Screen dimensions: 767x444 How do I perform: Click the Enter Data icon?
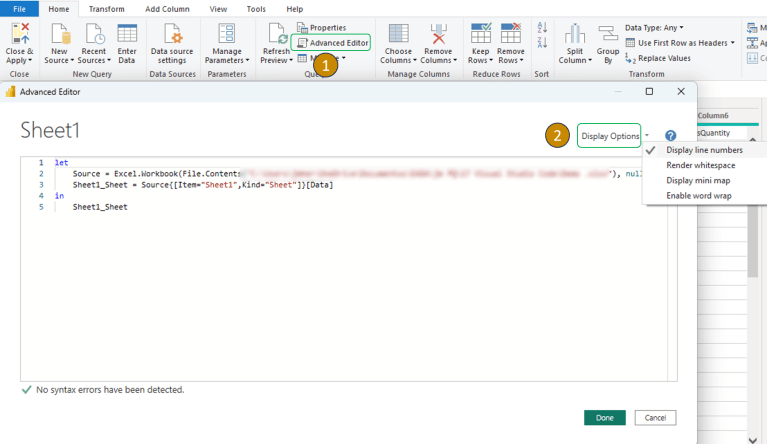pos(127,34)
